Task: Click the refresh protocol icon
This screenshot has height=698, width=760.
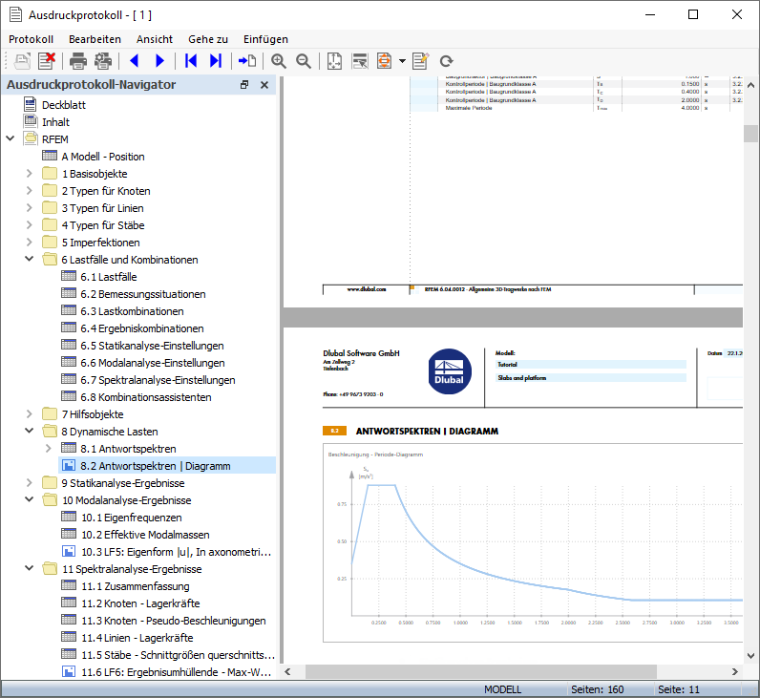Action: pyautogui.click(x=446, y=61)
